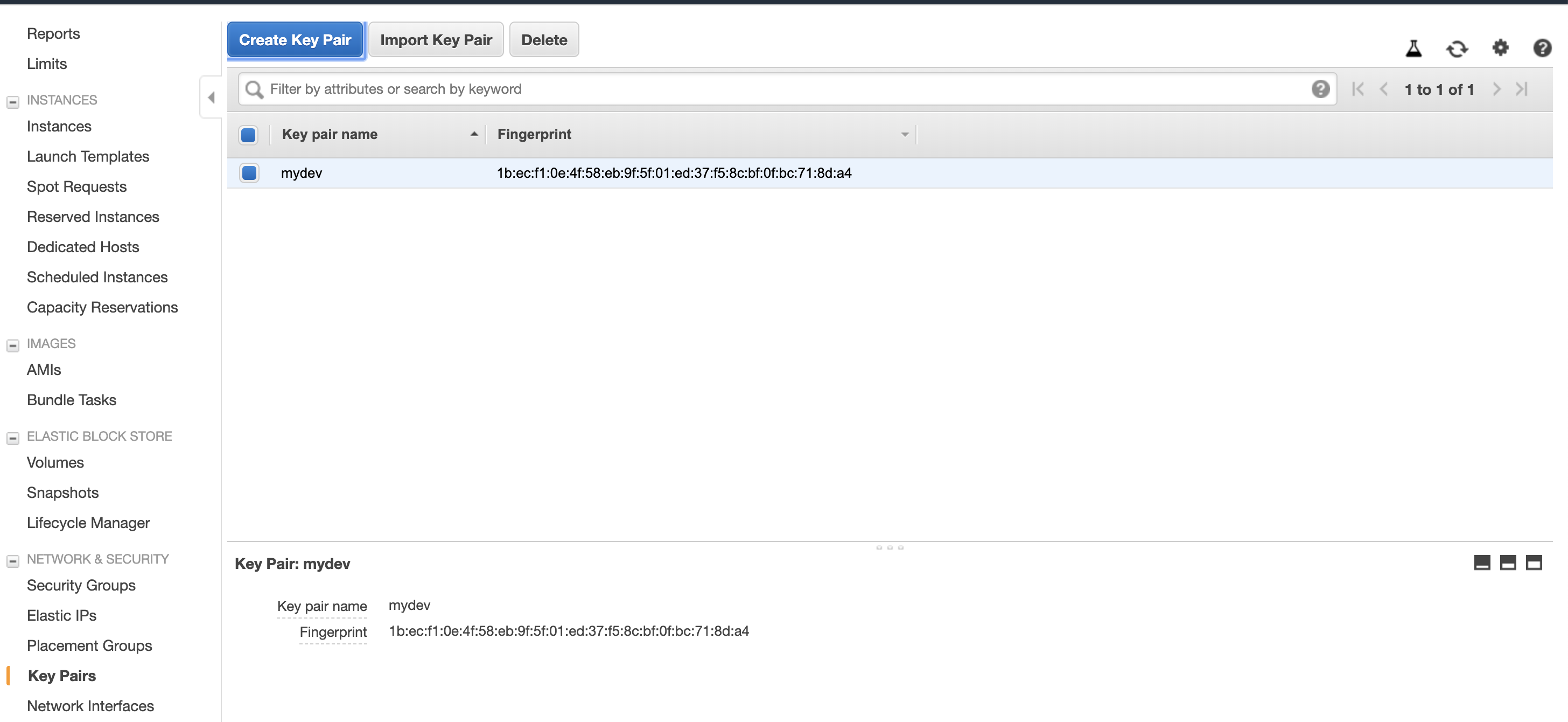The height and width of the screenshot is (722, 1568).
Task: Click the Fingerprint label in details pane
Action: click(333, 633)
